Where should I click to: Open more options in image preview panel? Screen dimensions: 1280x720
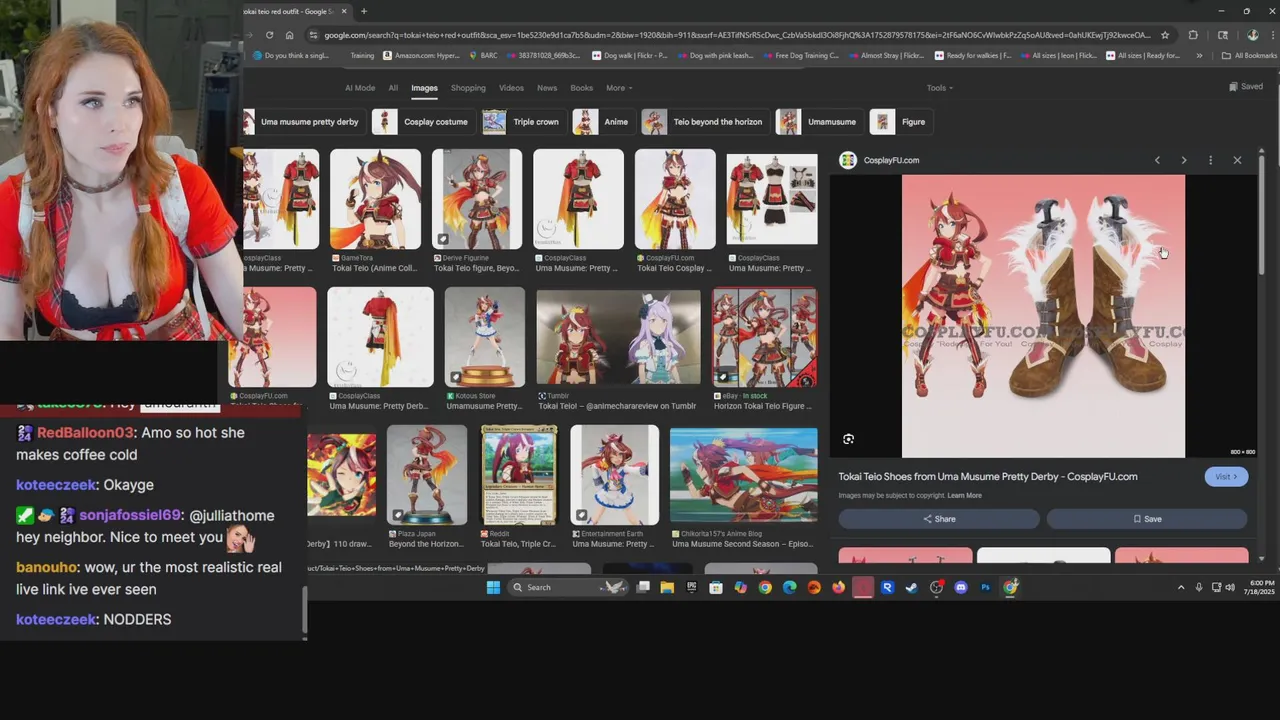click(1210, 160)
